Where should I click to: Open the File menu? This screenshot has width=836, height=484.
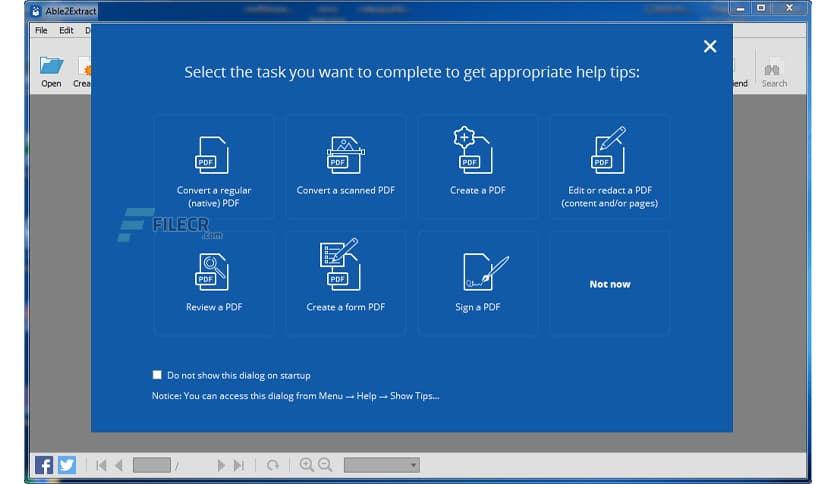pos(41,30)
